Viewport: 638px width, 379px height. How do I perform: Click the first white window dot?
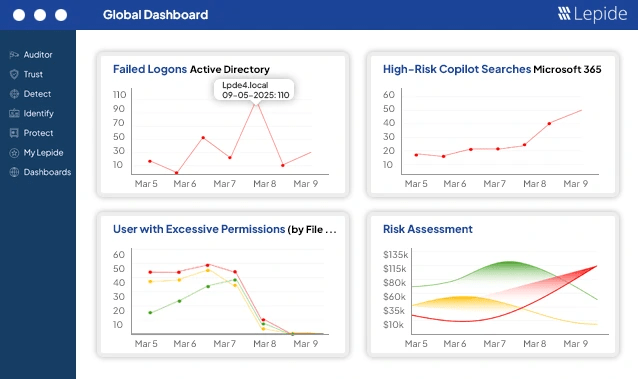click(19, 15)
